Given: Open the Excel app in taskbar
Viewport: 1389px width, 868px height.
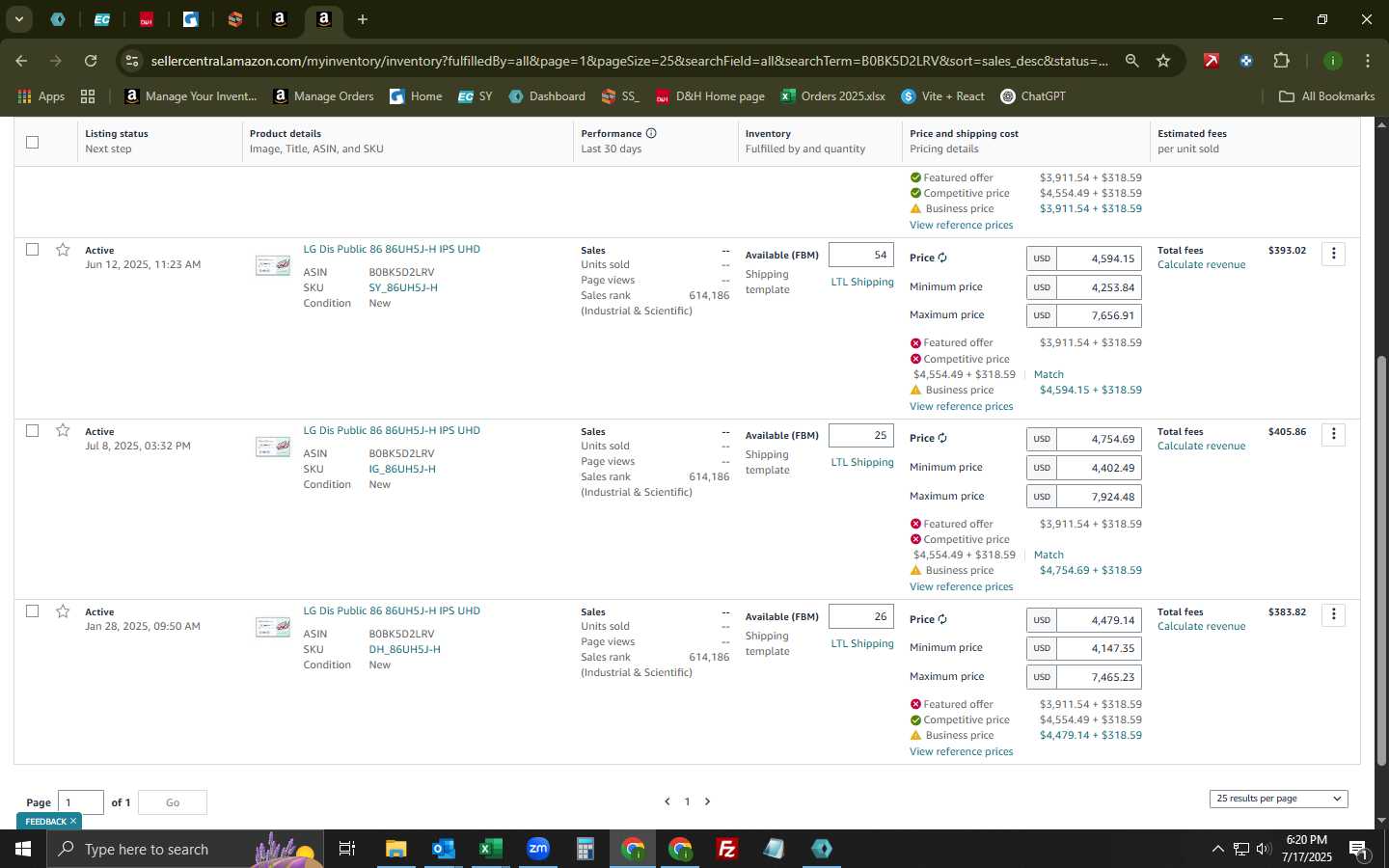Looking at the screenshot, I should pos(490,849).
